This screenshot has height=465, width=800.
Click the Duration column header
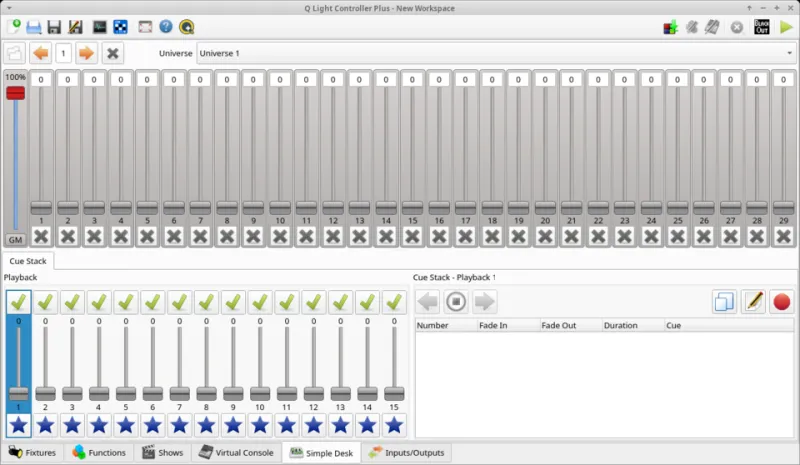(633, 325)
